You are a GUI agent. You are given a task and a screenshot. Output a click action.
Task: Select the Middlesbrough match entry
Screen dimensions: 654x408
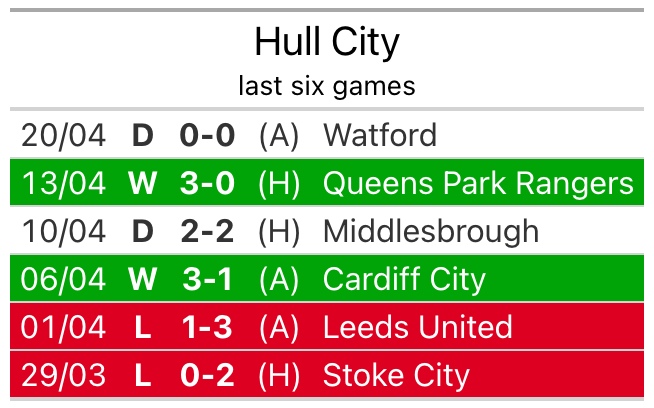coord(431,231)
